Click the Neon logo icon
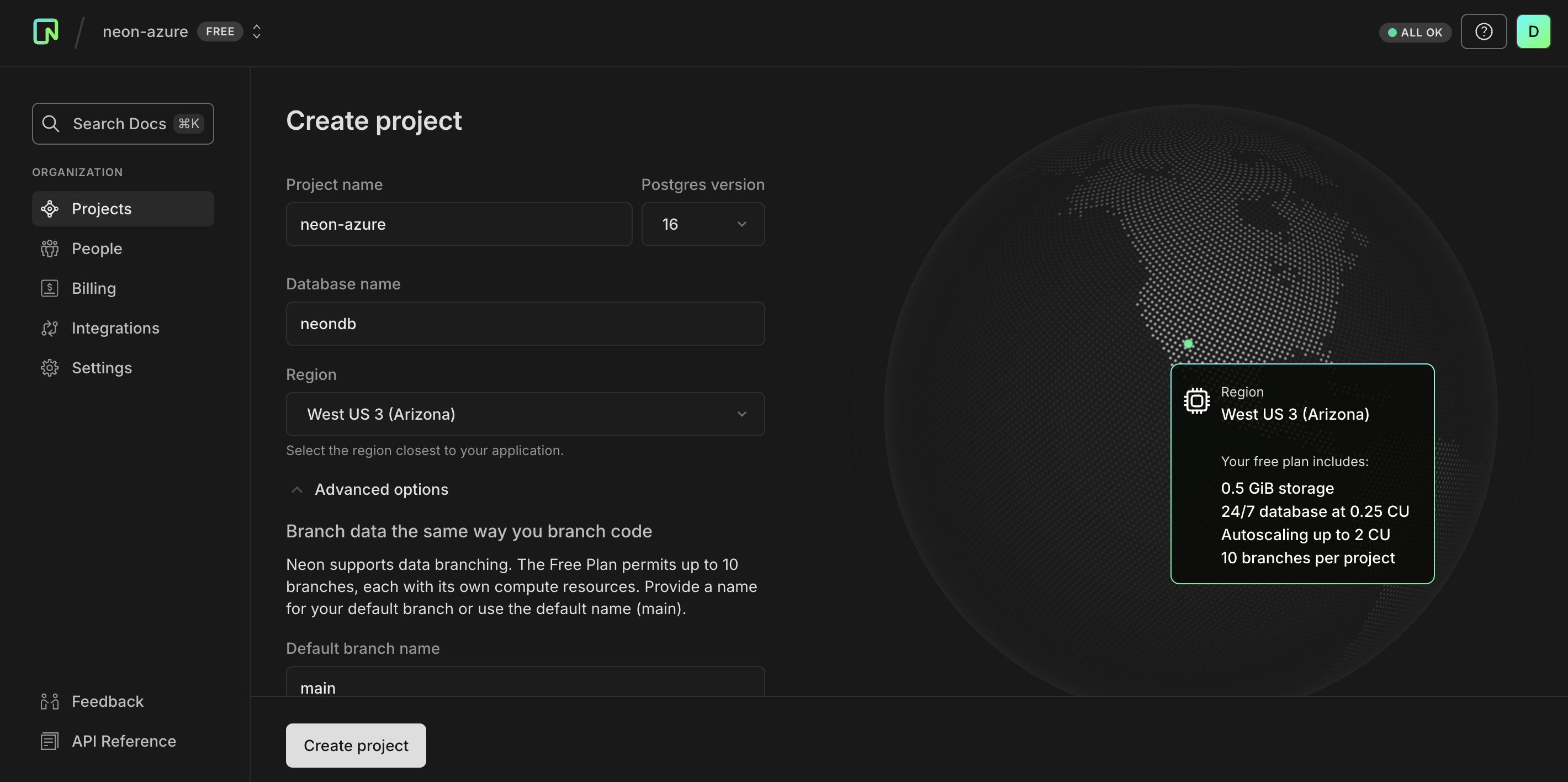1568x782 pixels. tap(46, 31)
